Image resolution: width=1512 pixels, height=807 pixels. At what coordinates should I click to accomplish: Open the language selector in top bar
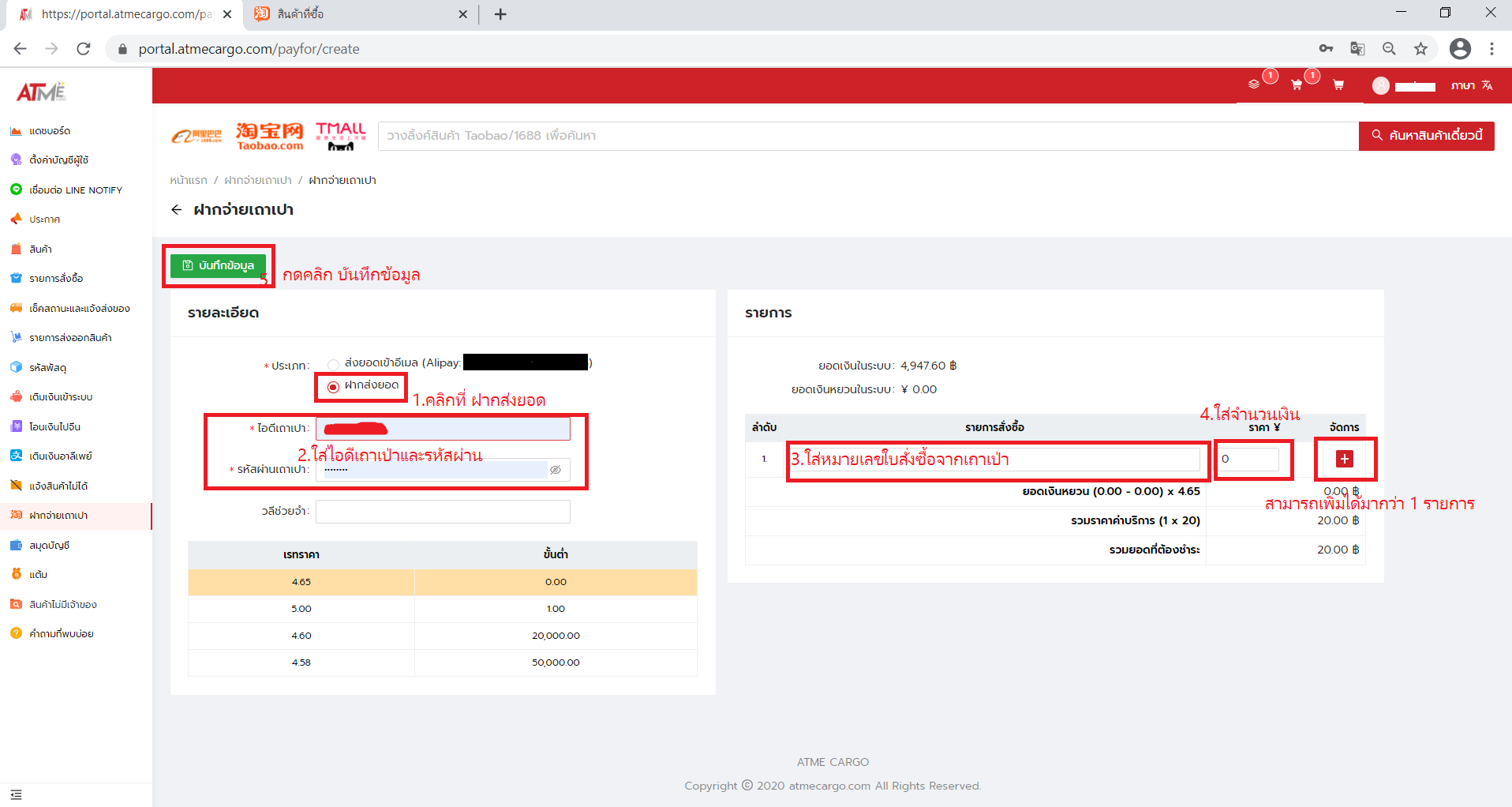[x=1472, y=85]
